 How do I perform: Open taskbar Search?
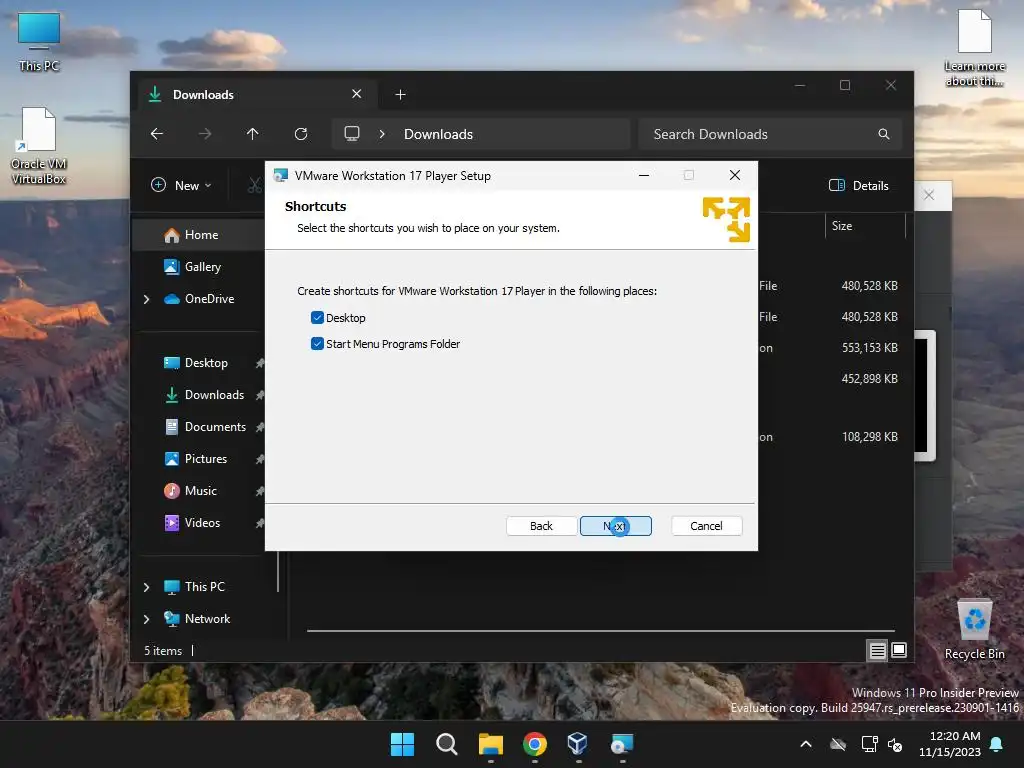(x=447, y=744)
